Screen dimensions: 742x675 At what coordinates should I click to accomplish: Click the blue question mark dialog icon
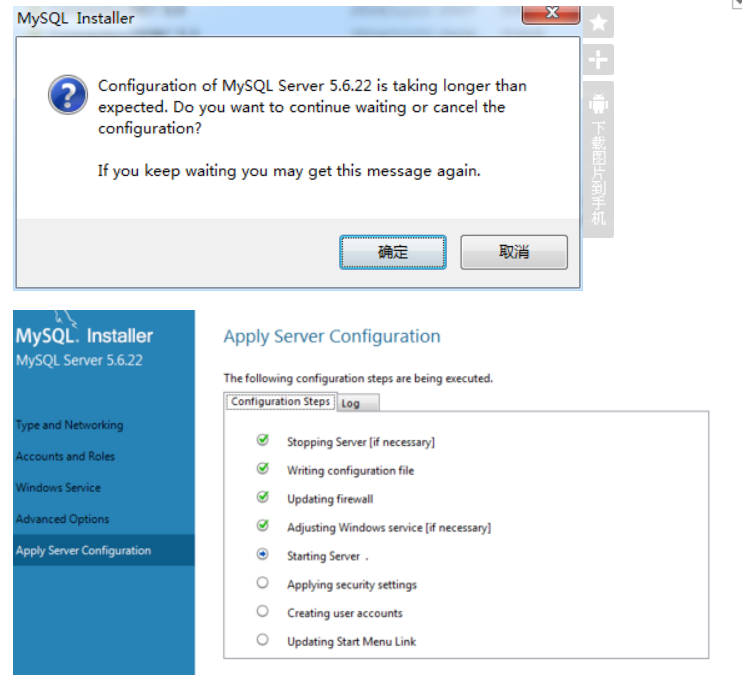point(68,95)
